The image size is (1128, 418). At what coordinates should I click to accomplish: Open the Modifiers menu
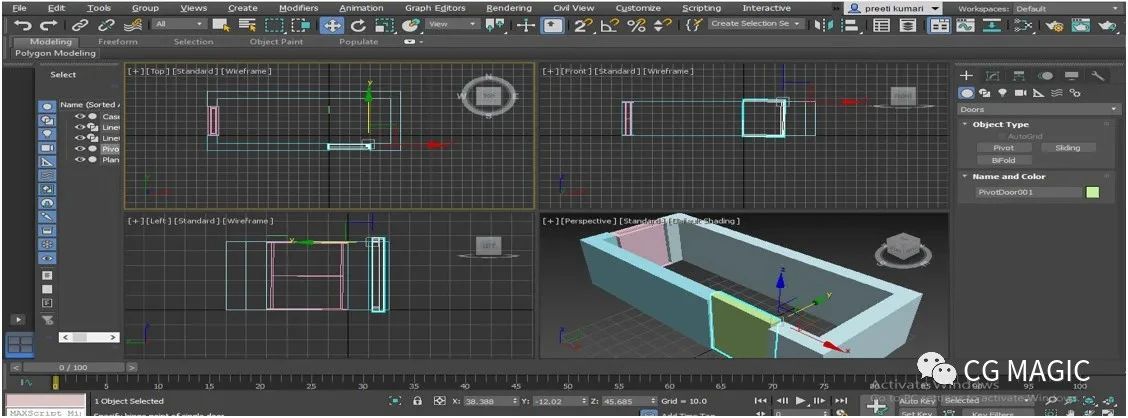pyautogui.click(x=299, y=9)
